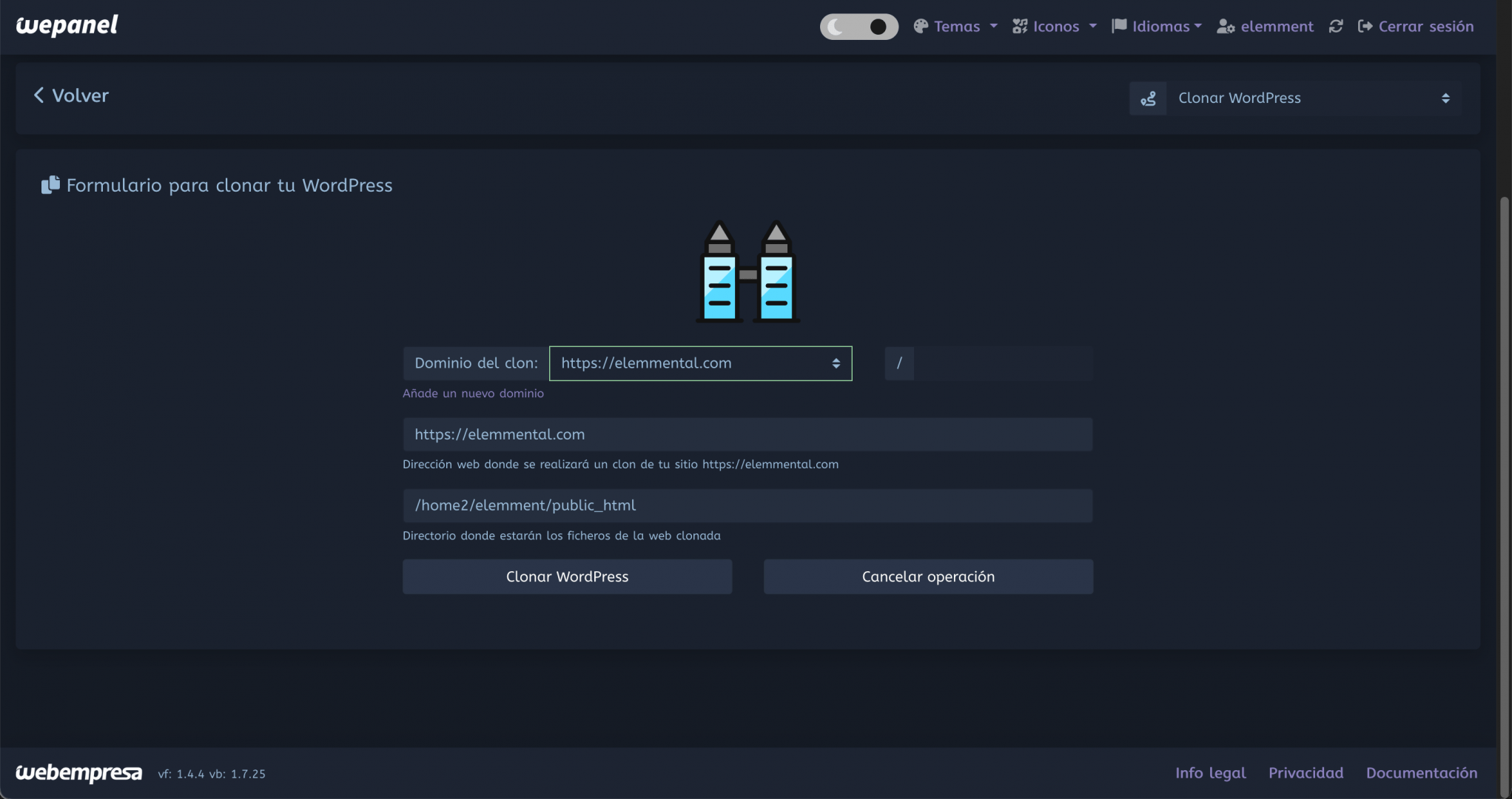Click the flag icon beside Idiomas
The width and height of the screenshot is (1512, 799).
(1119, 26)
